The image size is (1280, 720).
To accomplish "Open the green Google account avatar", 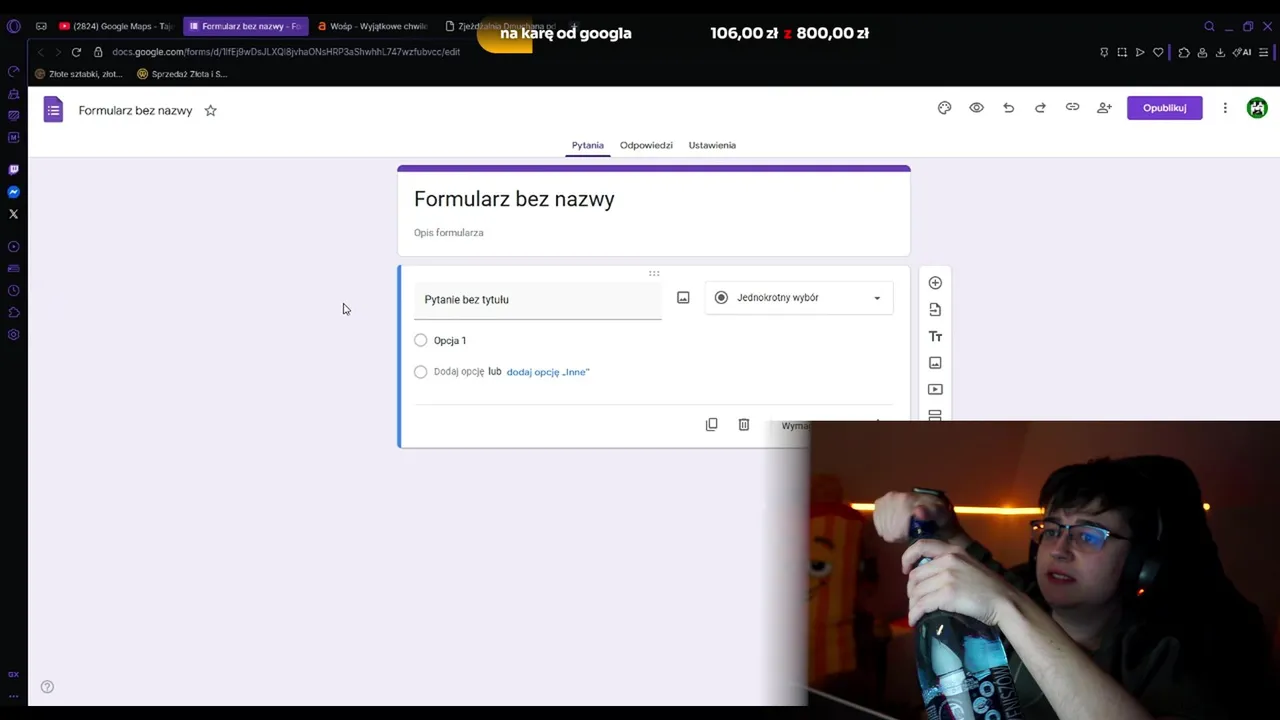I will (x=1257, y=108).
